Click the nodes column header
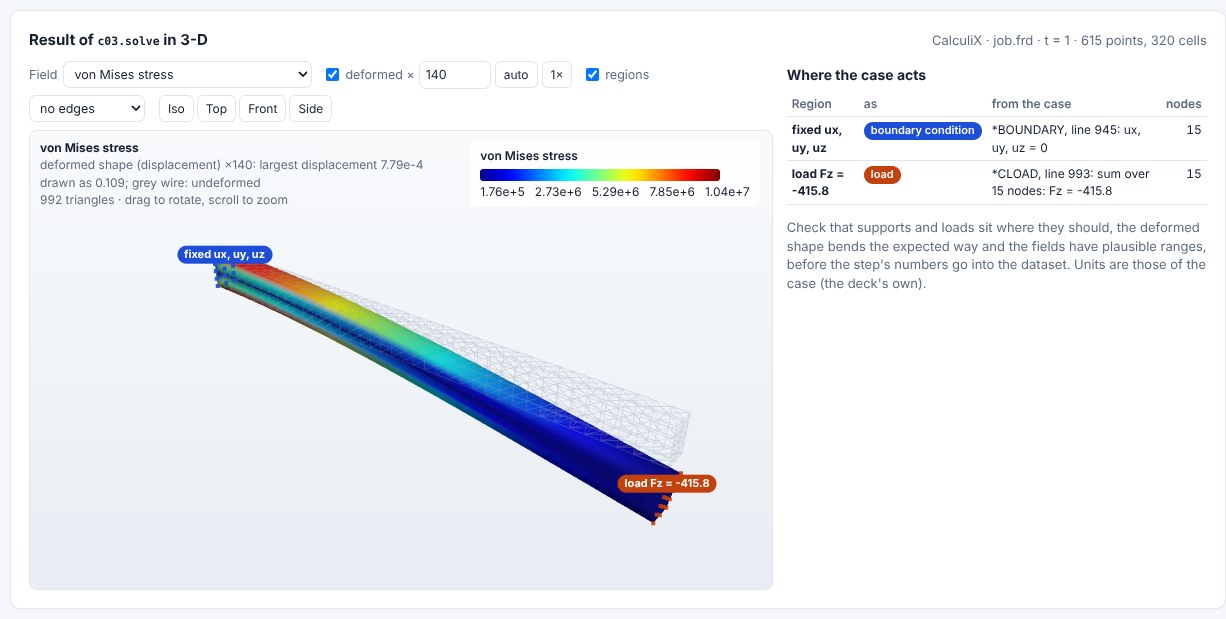Image resolution: width=1226 pixels, height=619 pixels. coord(1184,104)
